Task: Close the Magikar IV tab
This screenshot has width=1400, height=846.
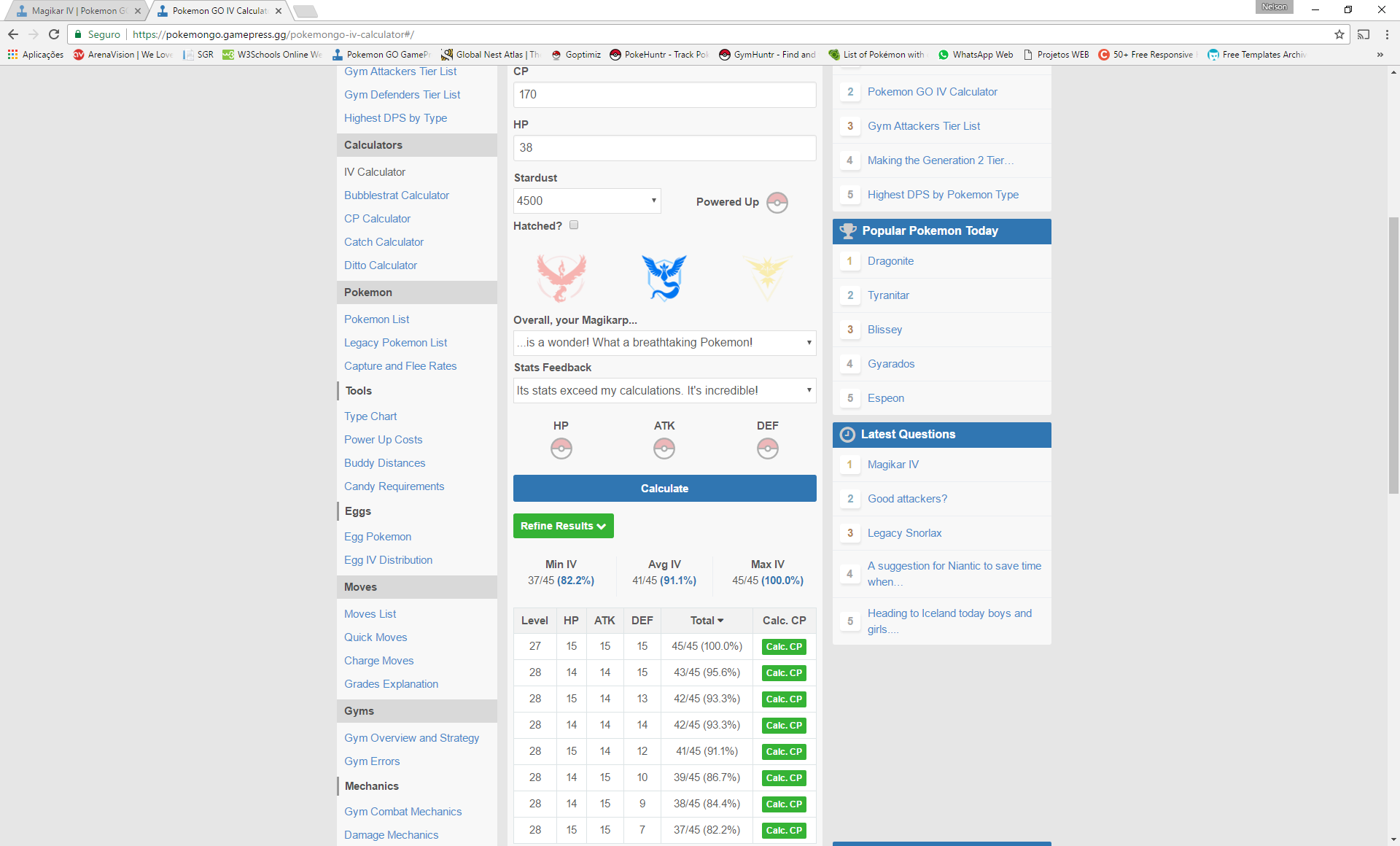Action: click(137, 11)
